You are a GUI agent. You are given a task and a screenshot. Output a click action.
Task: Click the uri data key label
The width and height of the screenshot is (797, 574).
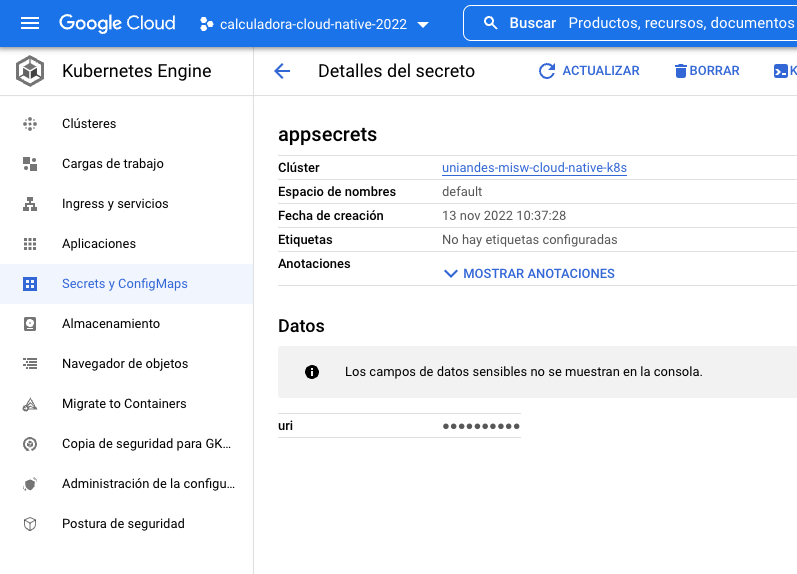click(x=285, y=426)
